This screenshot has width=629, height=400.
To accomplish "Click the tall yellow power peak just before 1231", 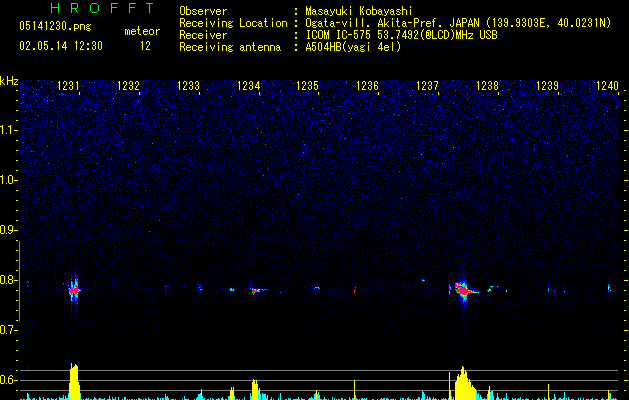I will pyautogui.click(x=74, y=381).
